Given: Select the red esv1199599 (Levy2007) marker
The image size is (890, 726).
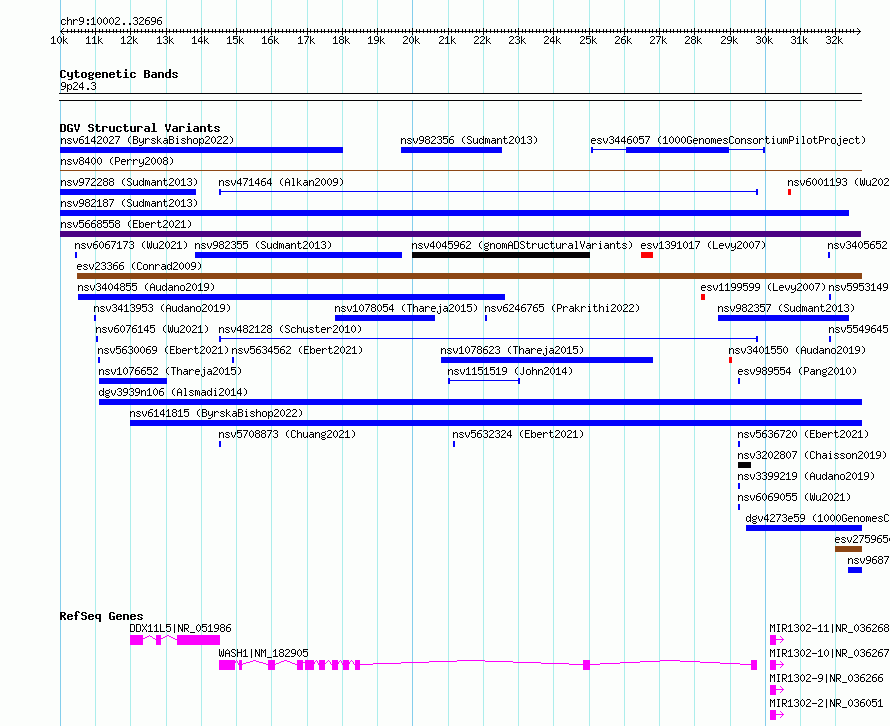Looking at the screenshot, I should [x=703, y=297].
